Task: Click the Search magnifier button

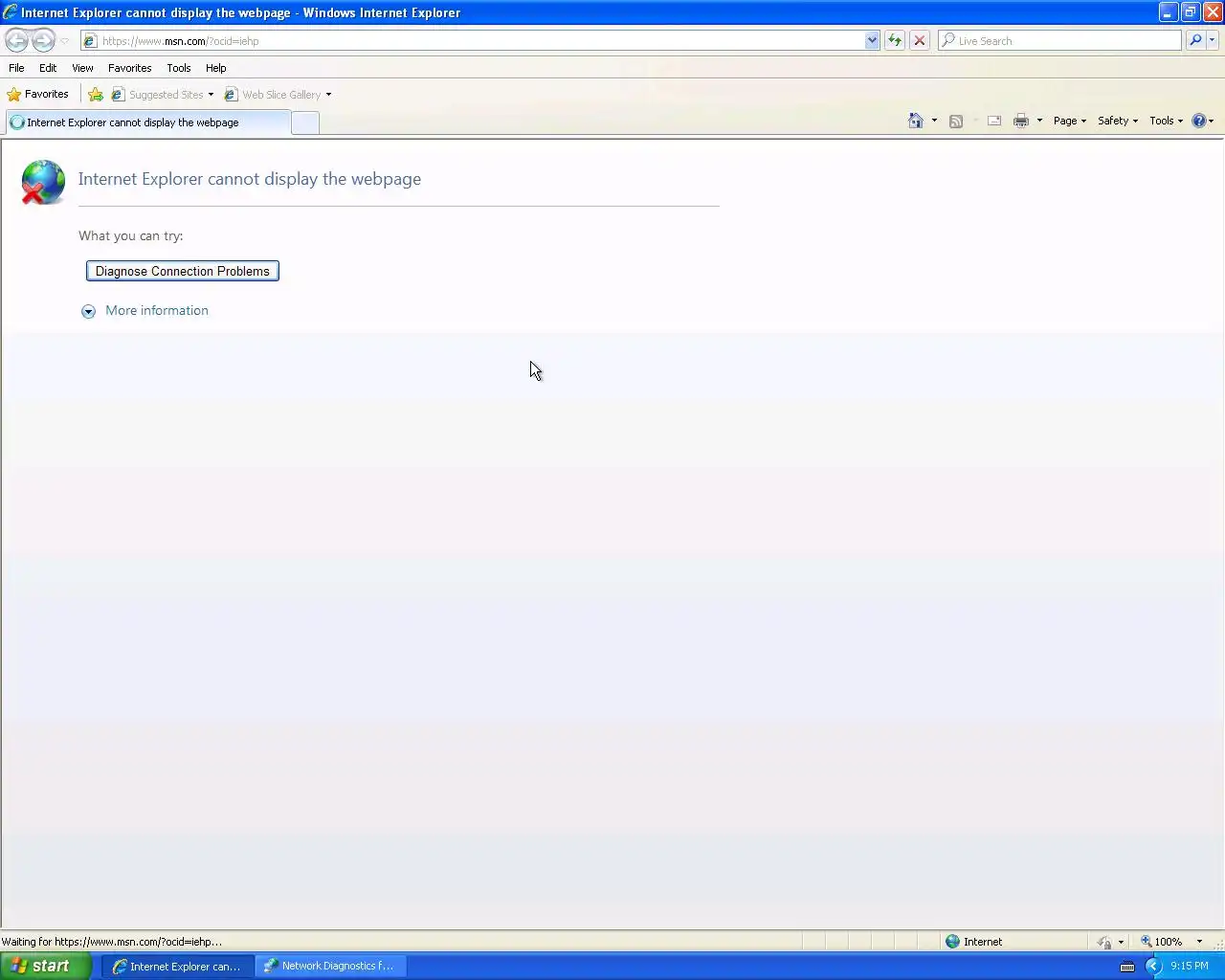Action: [x=1195, y=40]
